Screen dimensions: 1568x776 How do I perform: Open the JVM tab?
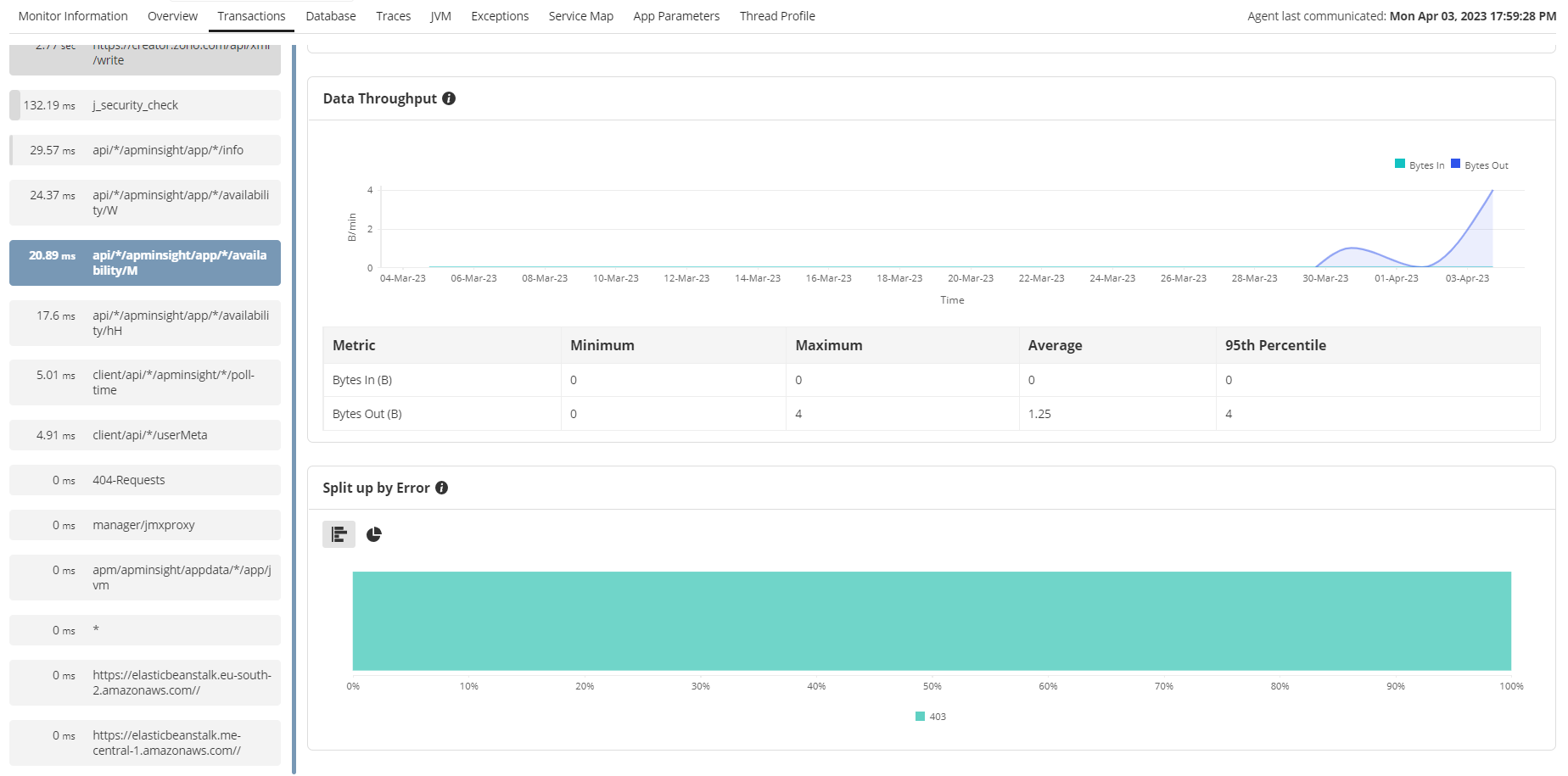[440, 16]
